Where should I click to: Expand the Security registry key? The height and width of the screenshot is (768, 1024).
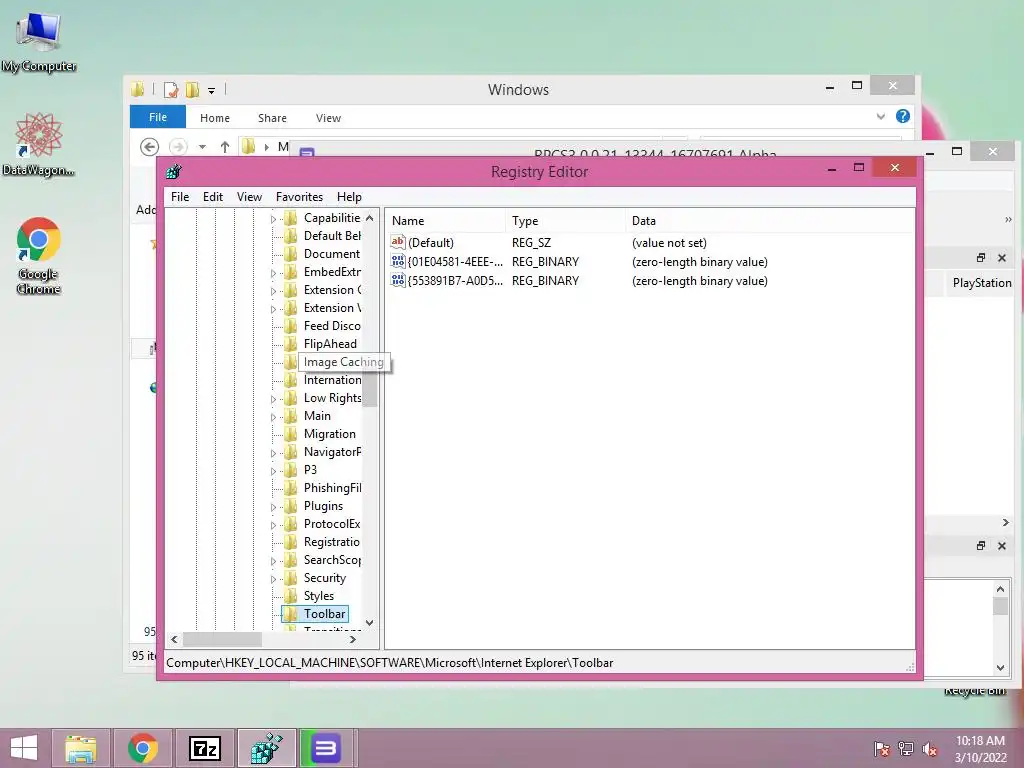point(274,579)
